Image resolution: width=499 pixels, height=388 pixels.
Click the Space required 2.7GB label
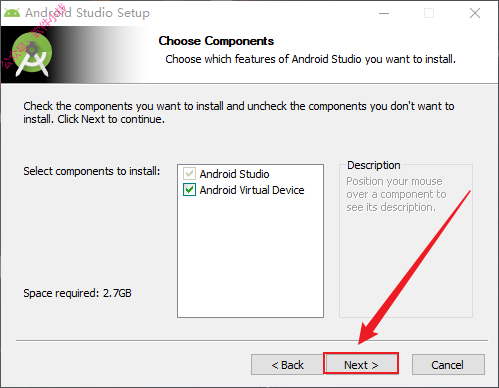[77, 293]
